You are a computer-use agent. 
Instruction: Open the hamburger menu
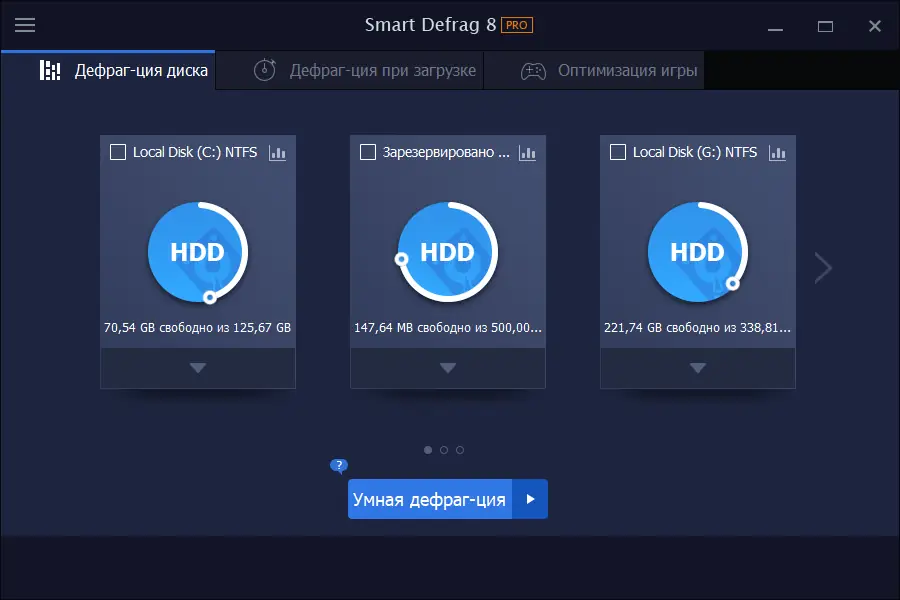tap(25, 25)
